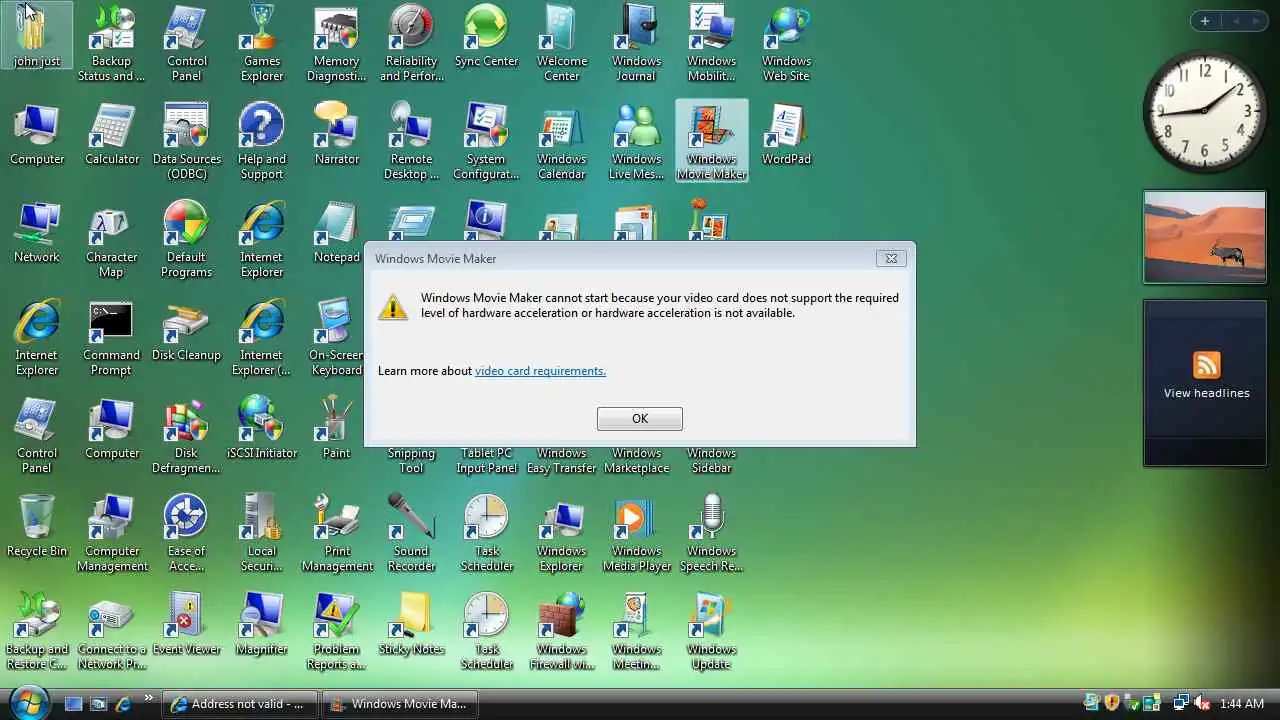The width and height of the screenshot is (1280, 720).
Task: Open the john just user folder
Action: click(37, 36)
